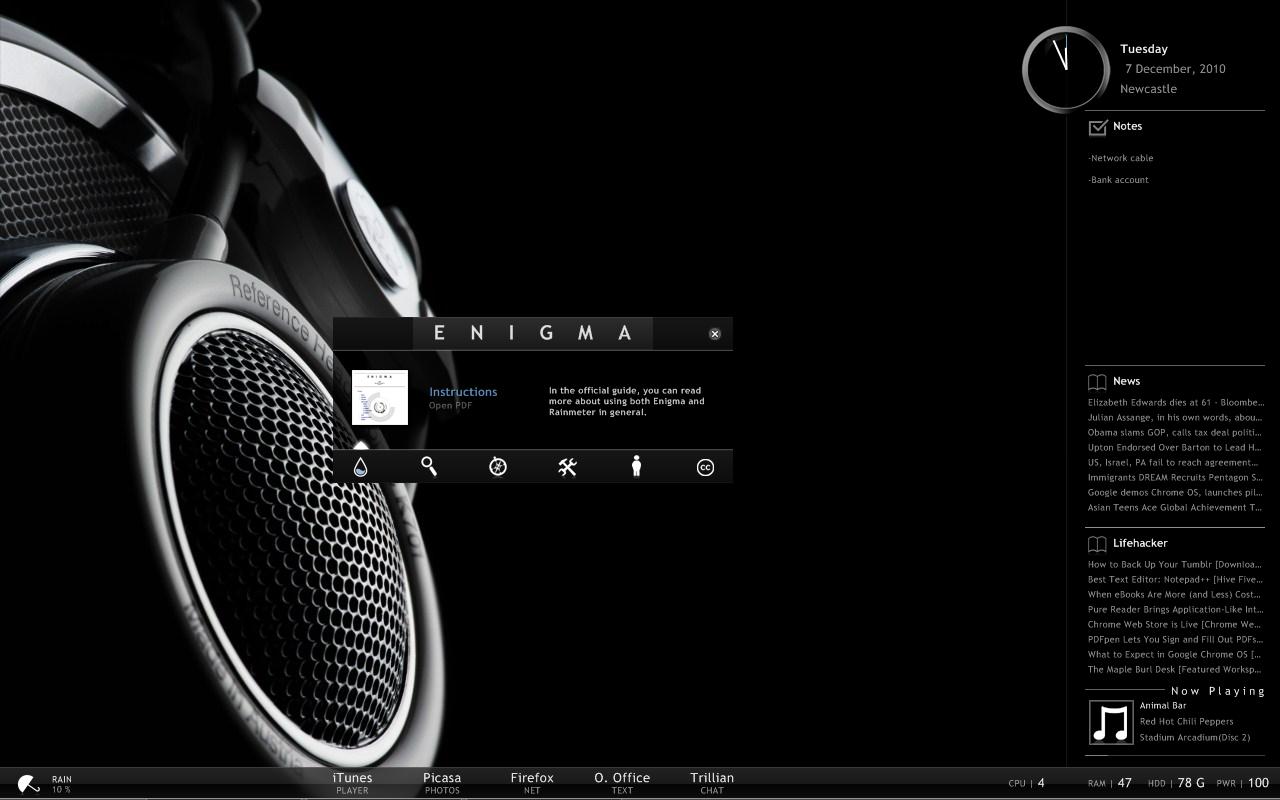The image size is (1280, 800).
Task: Open the Elizabeth Edwards headline in News
Action: (x=1176, y=402)
